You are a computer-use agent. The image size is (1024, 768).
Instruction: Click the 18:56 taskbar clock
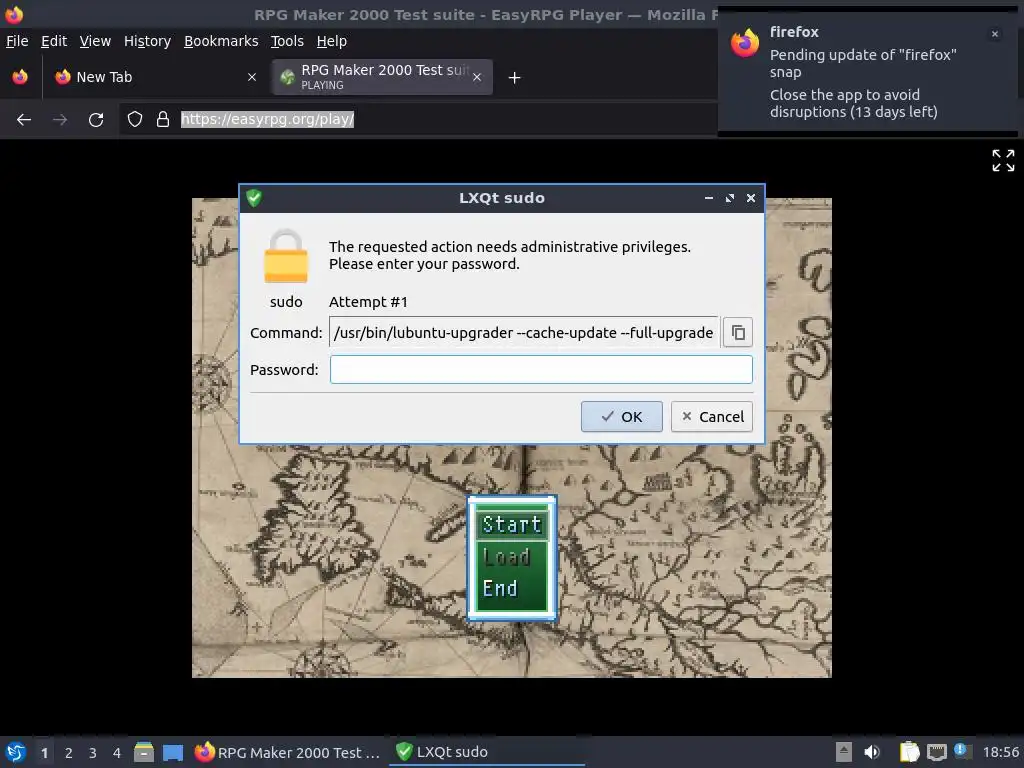tap(1000, 752)
